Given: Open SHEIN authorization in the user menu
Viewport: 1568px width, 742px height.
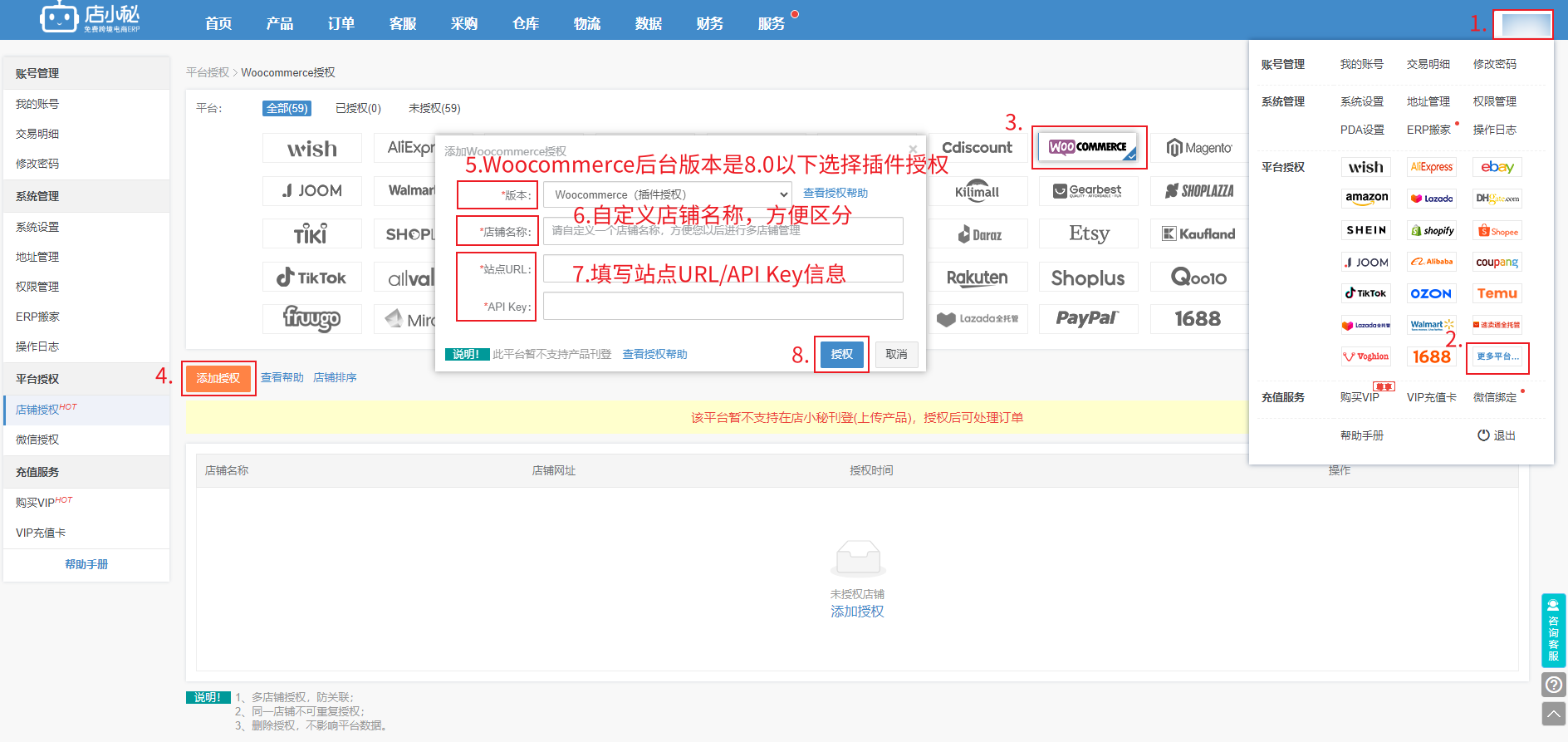Looking at the screenshot, I should coord(1366,230).
